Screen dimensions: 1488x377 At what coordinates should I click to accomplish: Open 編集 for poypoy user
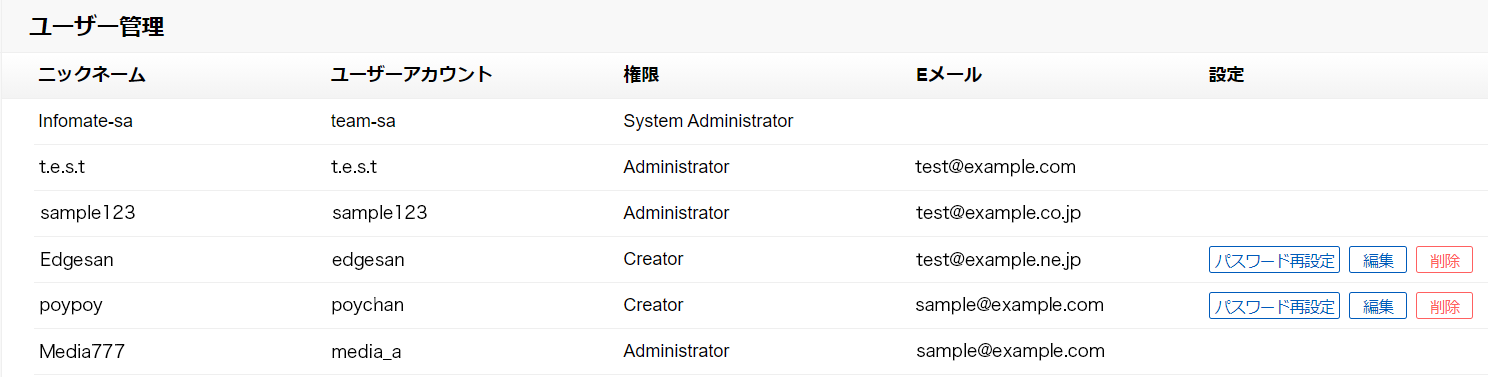[1378, 306]
